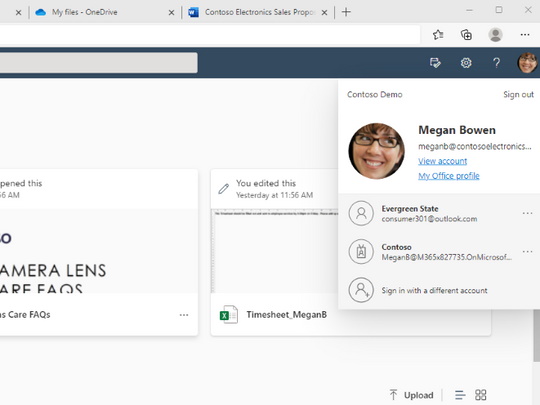The height and width of the screenshot is (405, 540).
Task: Click the add-account person icon
Action: (x=361, y=290)
